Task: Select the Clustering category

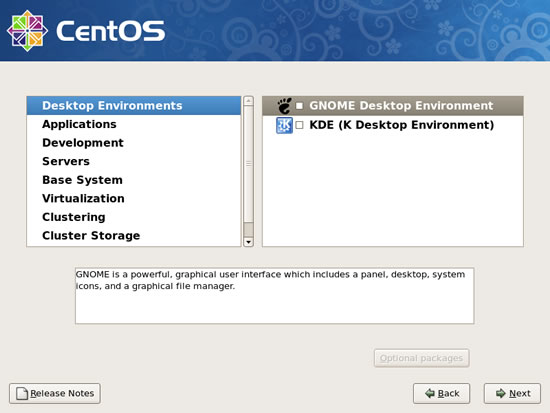Action: [134, 217]
